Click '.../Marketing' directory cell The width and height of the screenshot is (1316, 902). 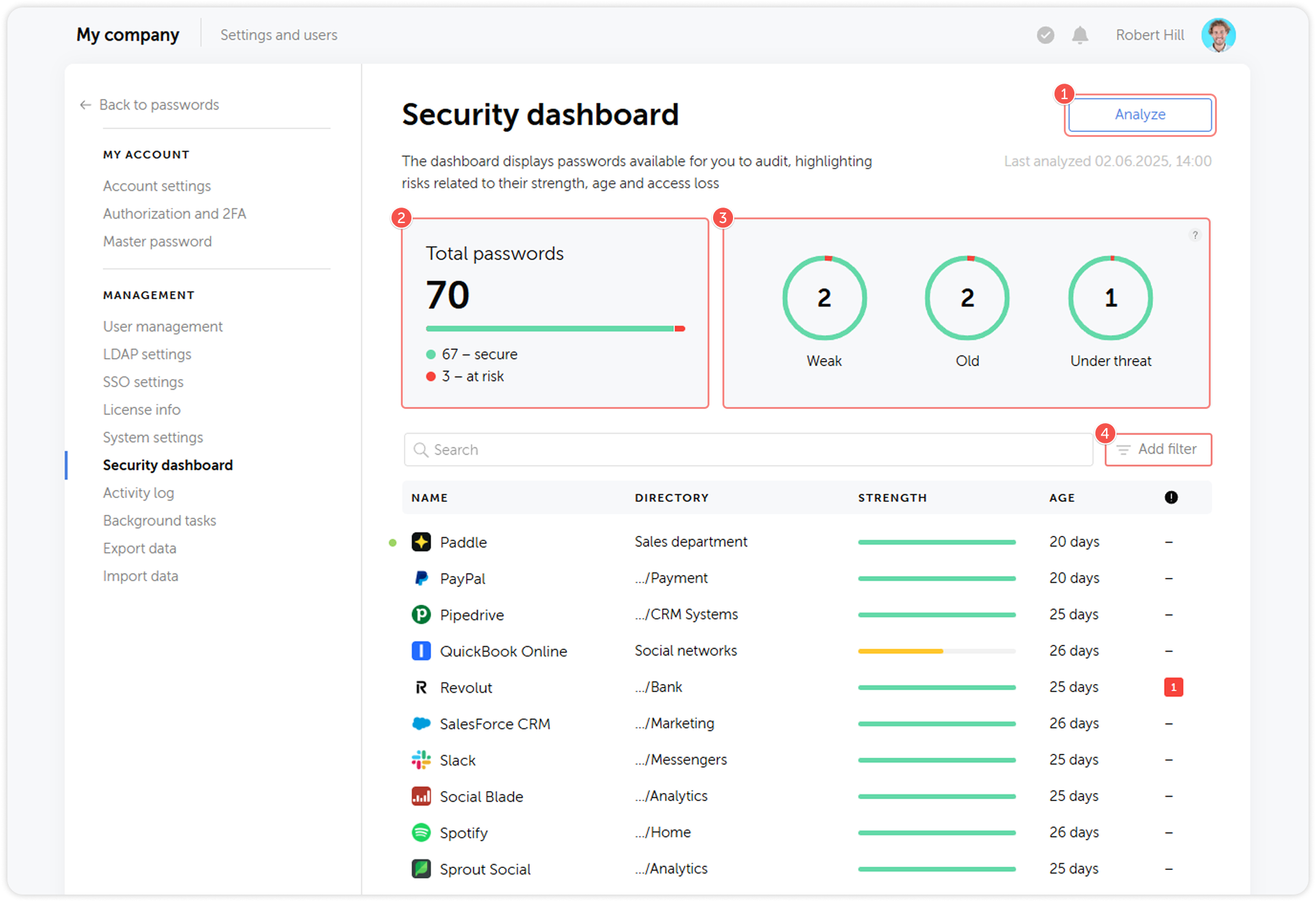[x=675, y=723]
